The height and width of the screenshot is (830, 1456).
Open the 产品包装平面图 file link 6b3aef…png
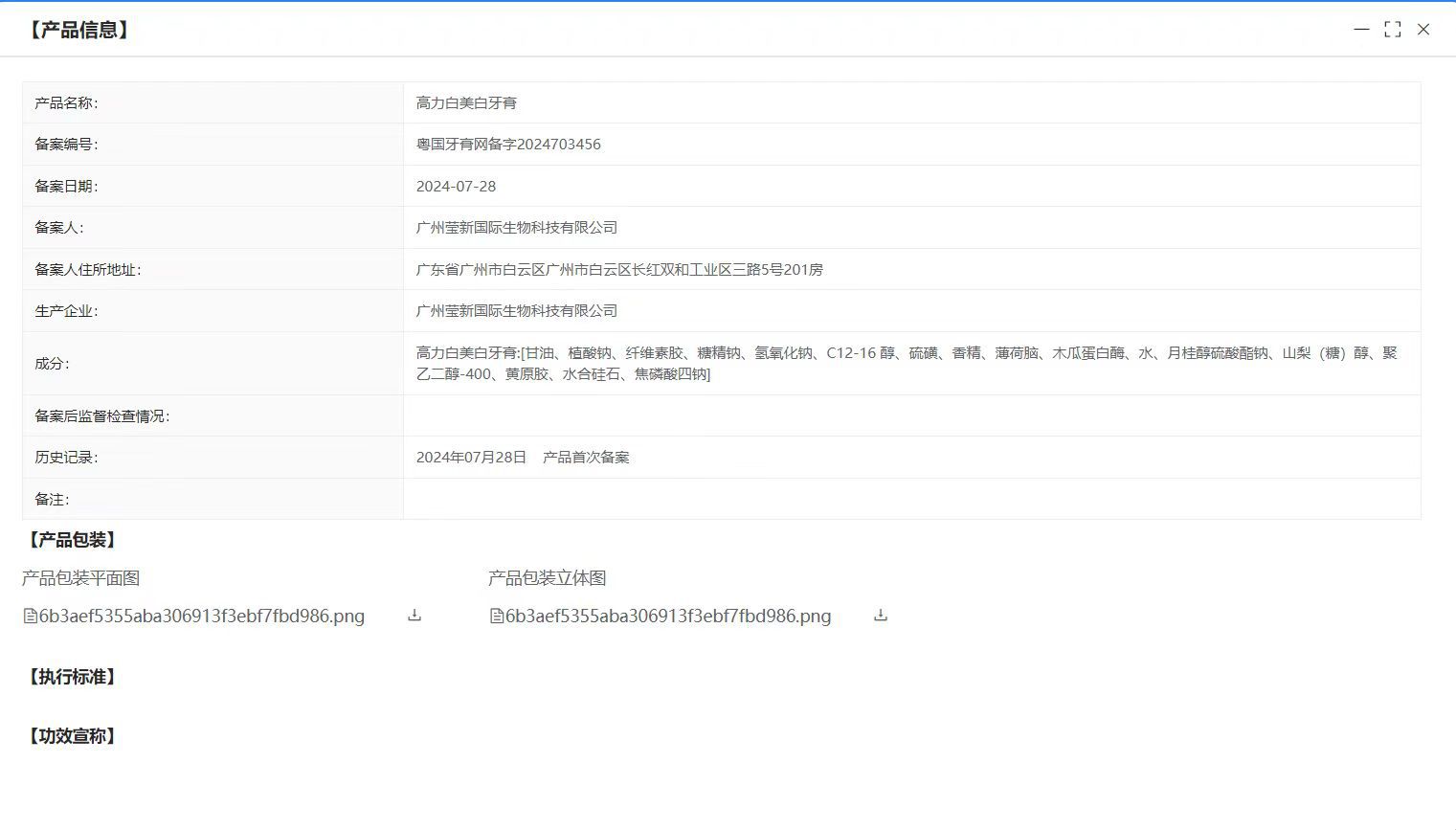[x=202, y=617]
